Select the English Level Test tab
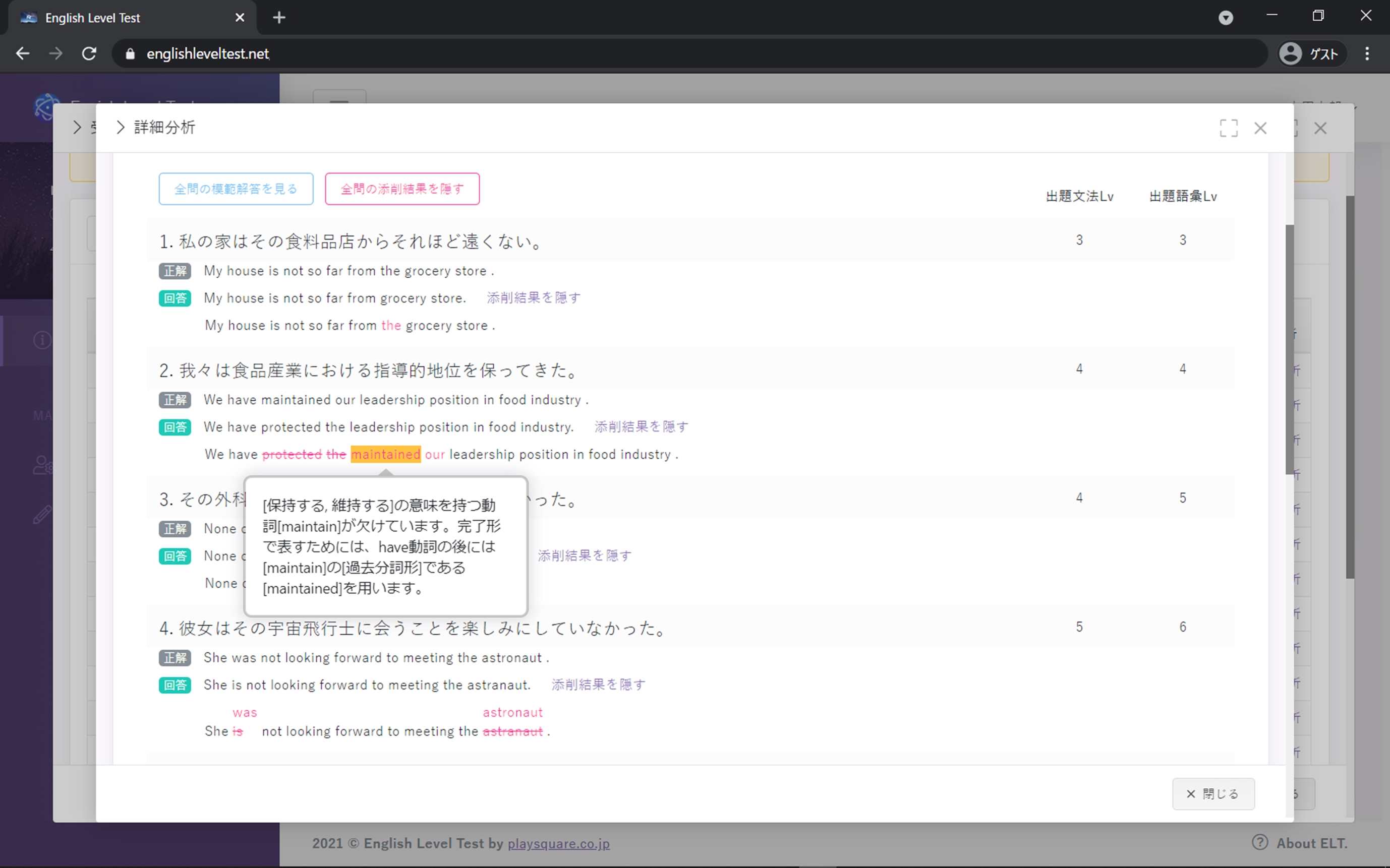The width and height of the screenshot is (1390, 868). pos(92,18)
